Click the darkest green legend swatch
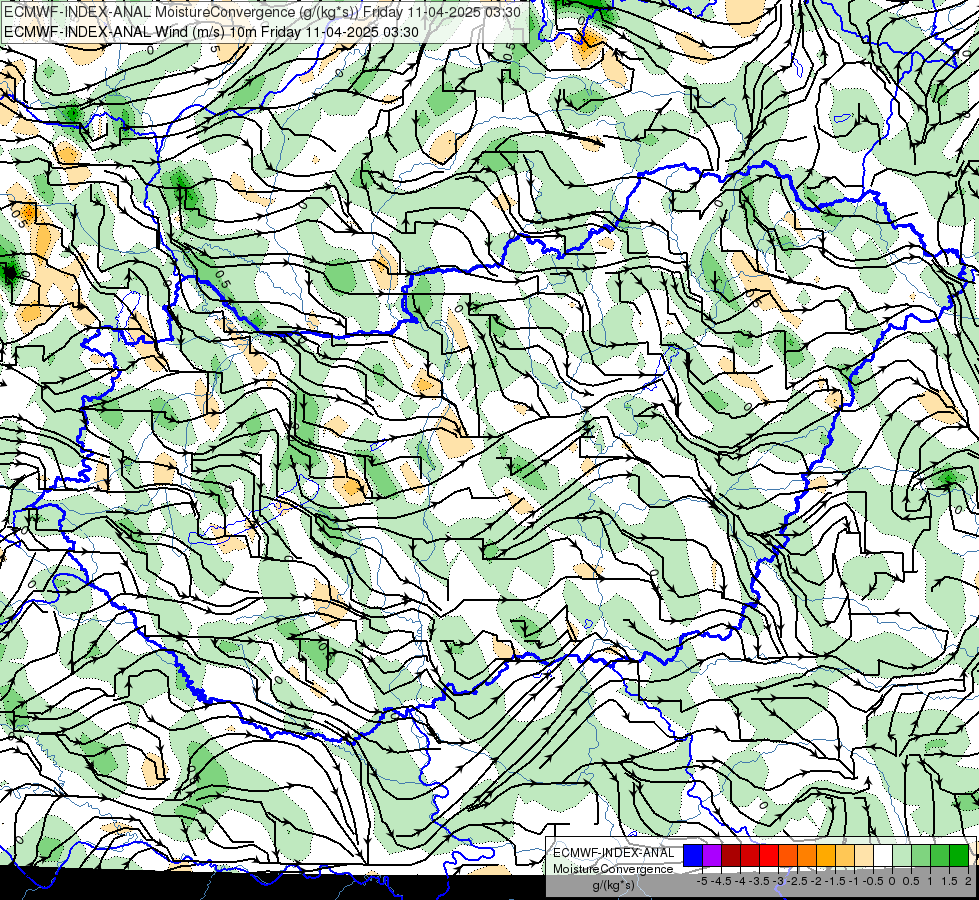This screenshot has width=979, height=900. pos(959,855)
